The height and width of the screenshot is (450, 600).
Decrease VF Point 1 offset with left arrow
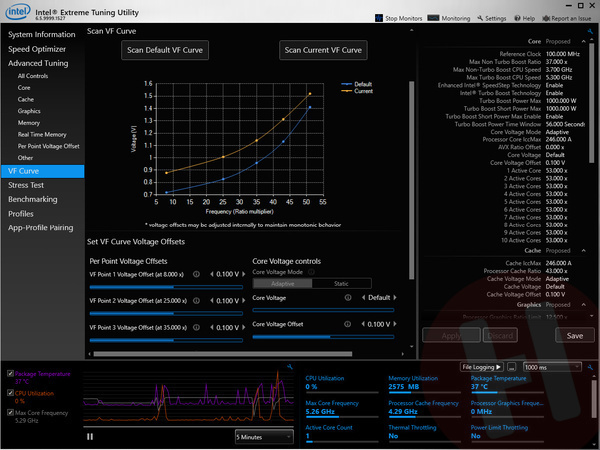click(212, 274)
